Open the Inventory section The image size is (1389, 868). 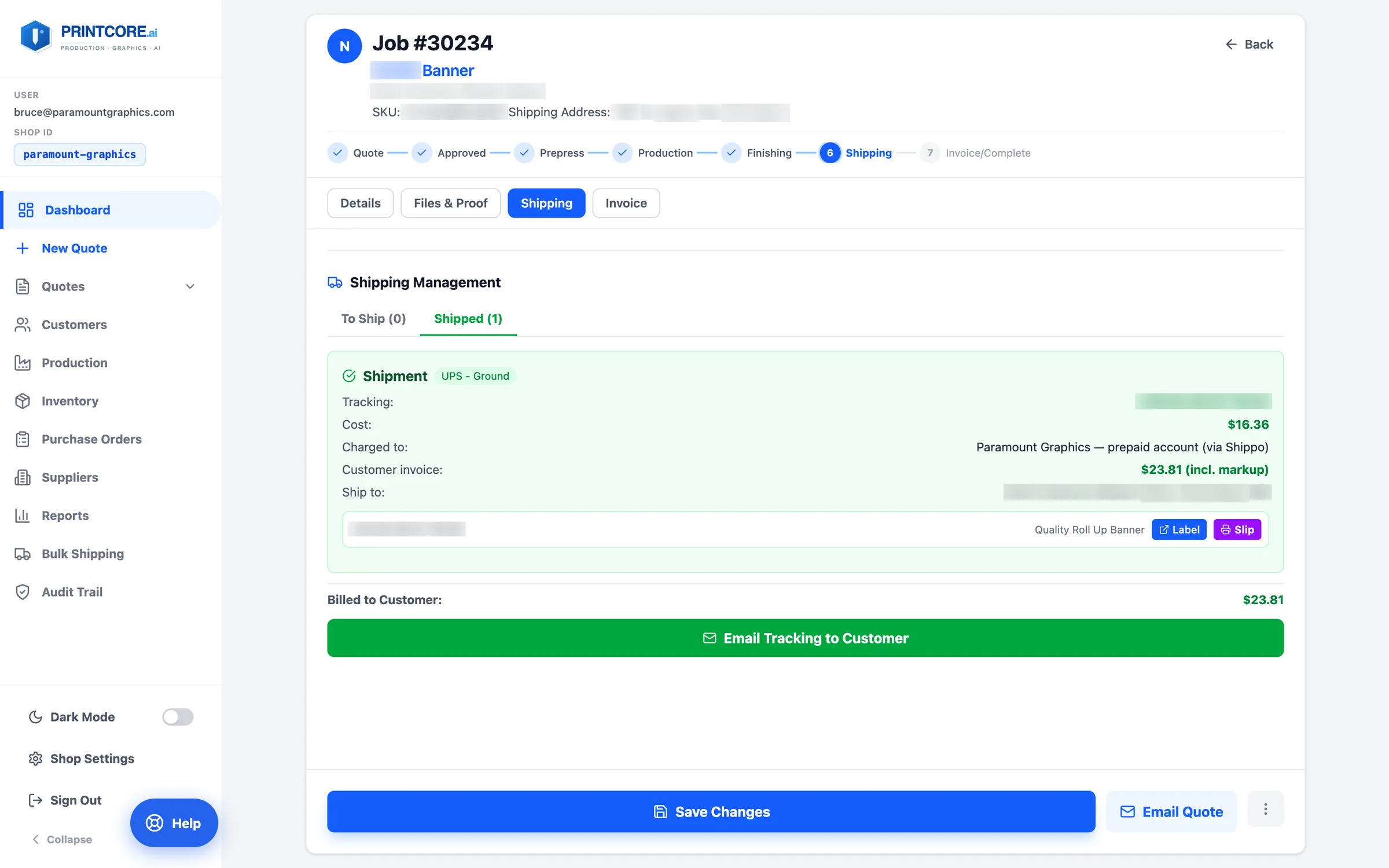coord(69,401)
